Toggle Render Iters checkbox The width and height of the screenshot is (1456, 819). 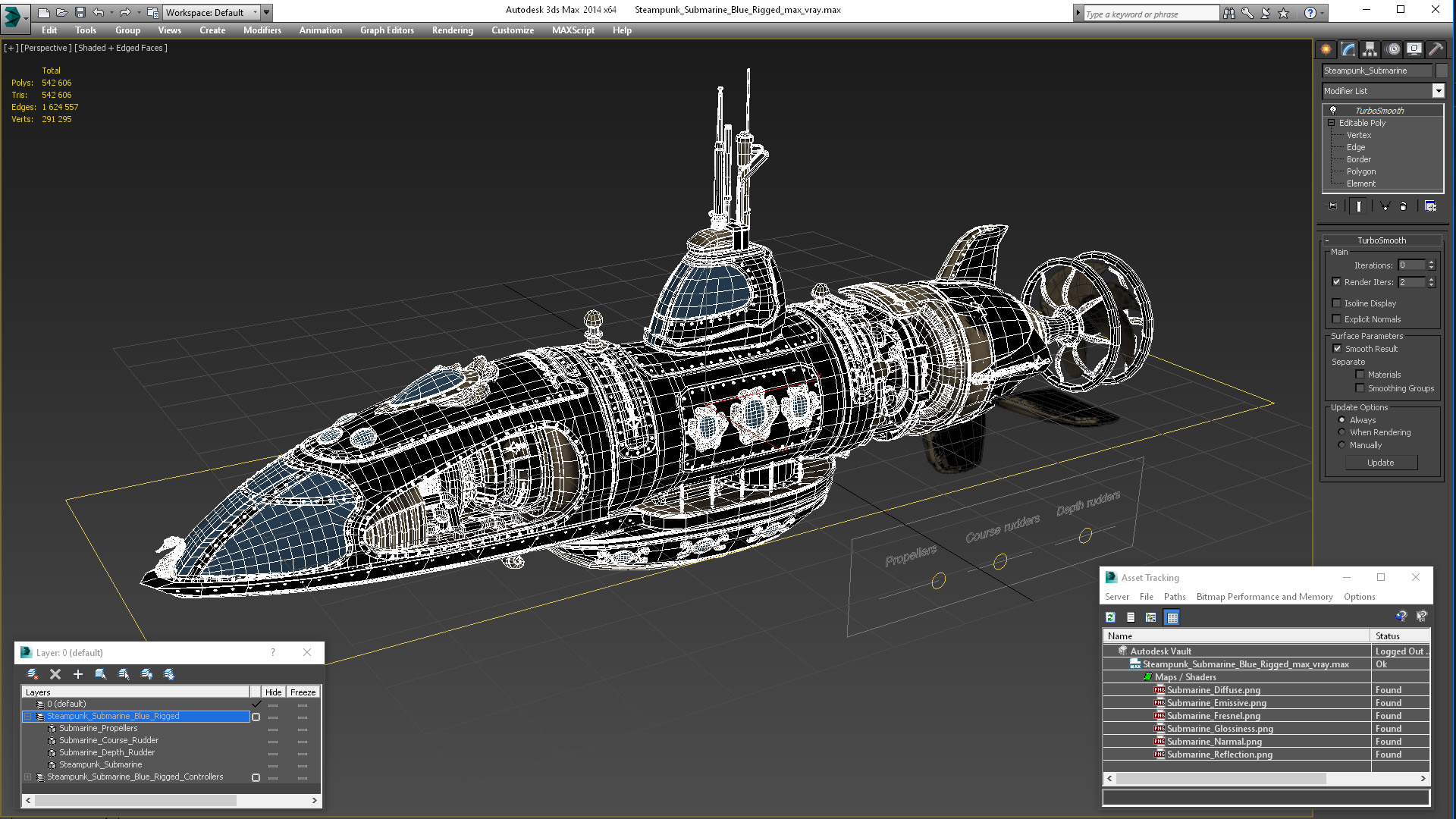click(x=1336, y=281)
